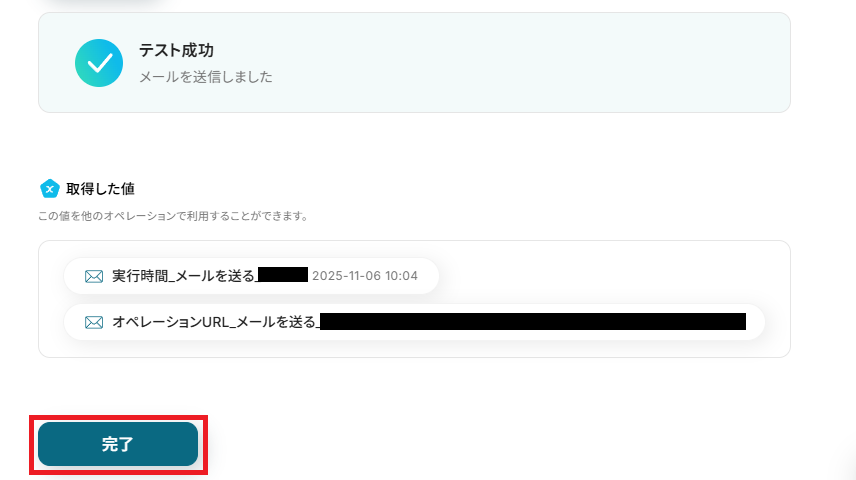Viewport: 856px width, 480px height.
Task: Click the teal checkmark success icon
Action: click(x=99, y=63)
